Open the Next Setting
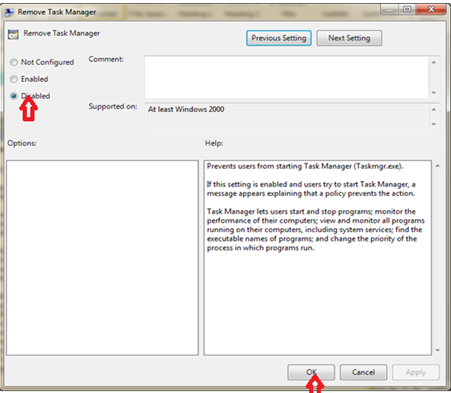 click(349, 38)
